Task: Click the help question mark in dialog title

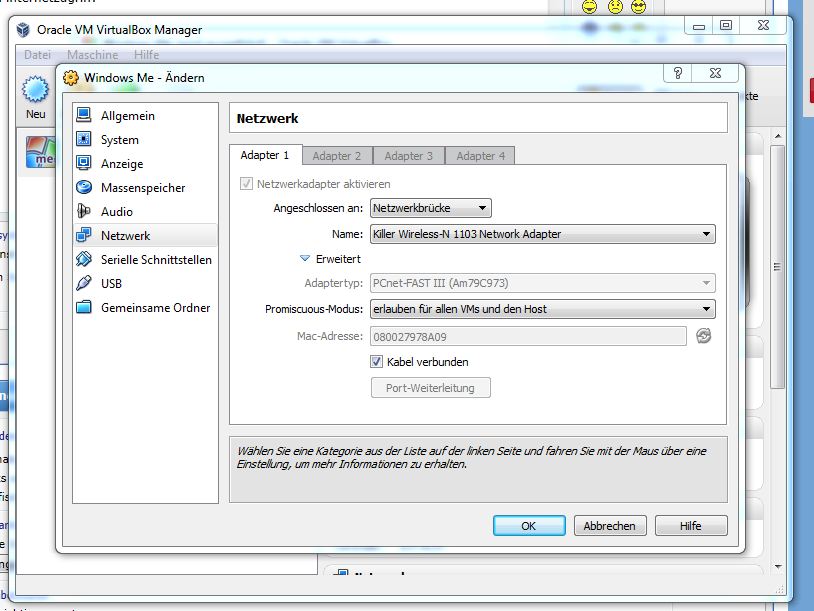Action: pos(677,73)
